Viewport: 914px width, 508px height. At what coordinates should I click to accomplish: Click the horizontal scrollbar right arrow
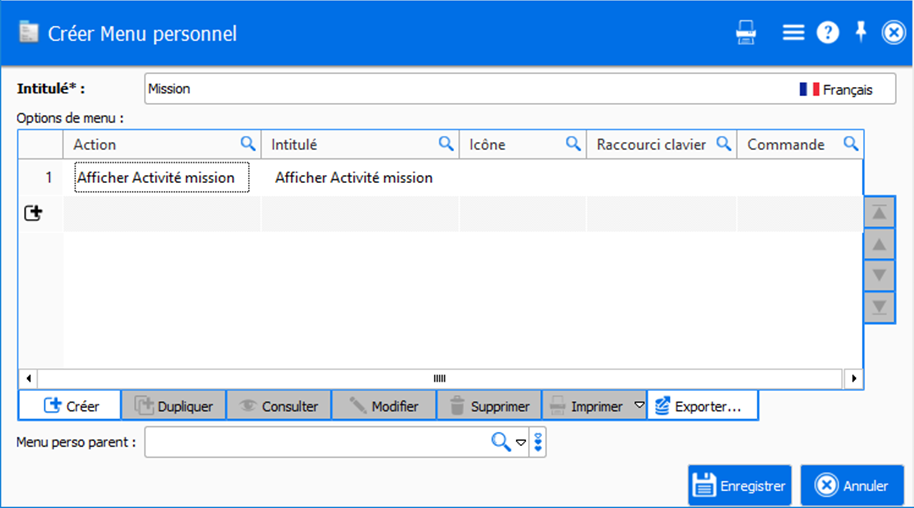[x=853, y=379]
